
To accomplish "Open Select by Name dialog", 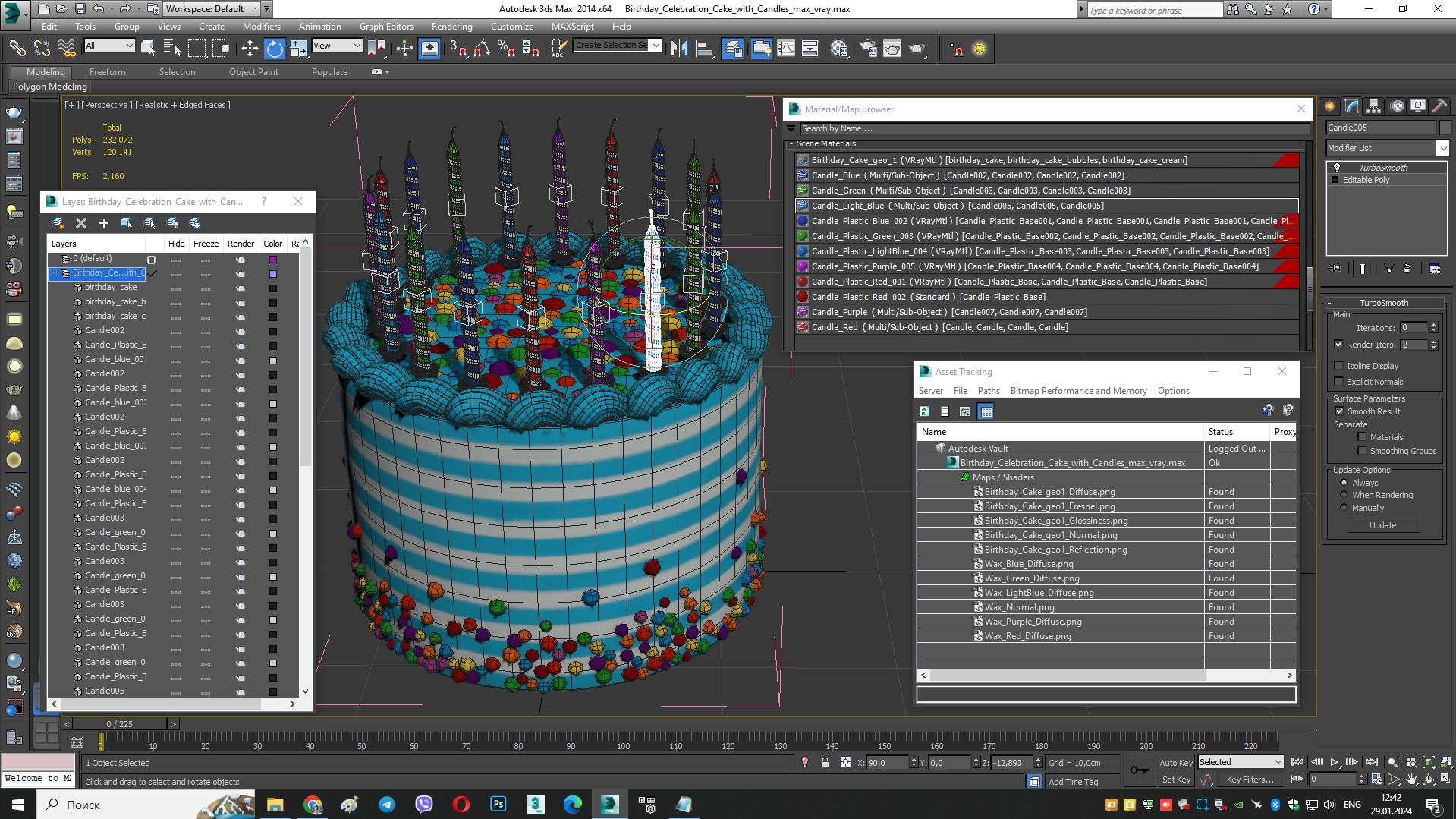I will click(172, 49).
